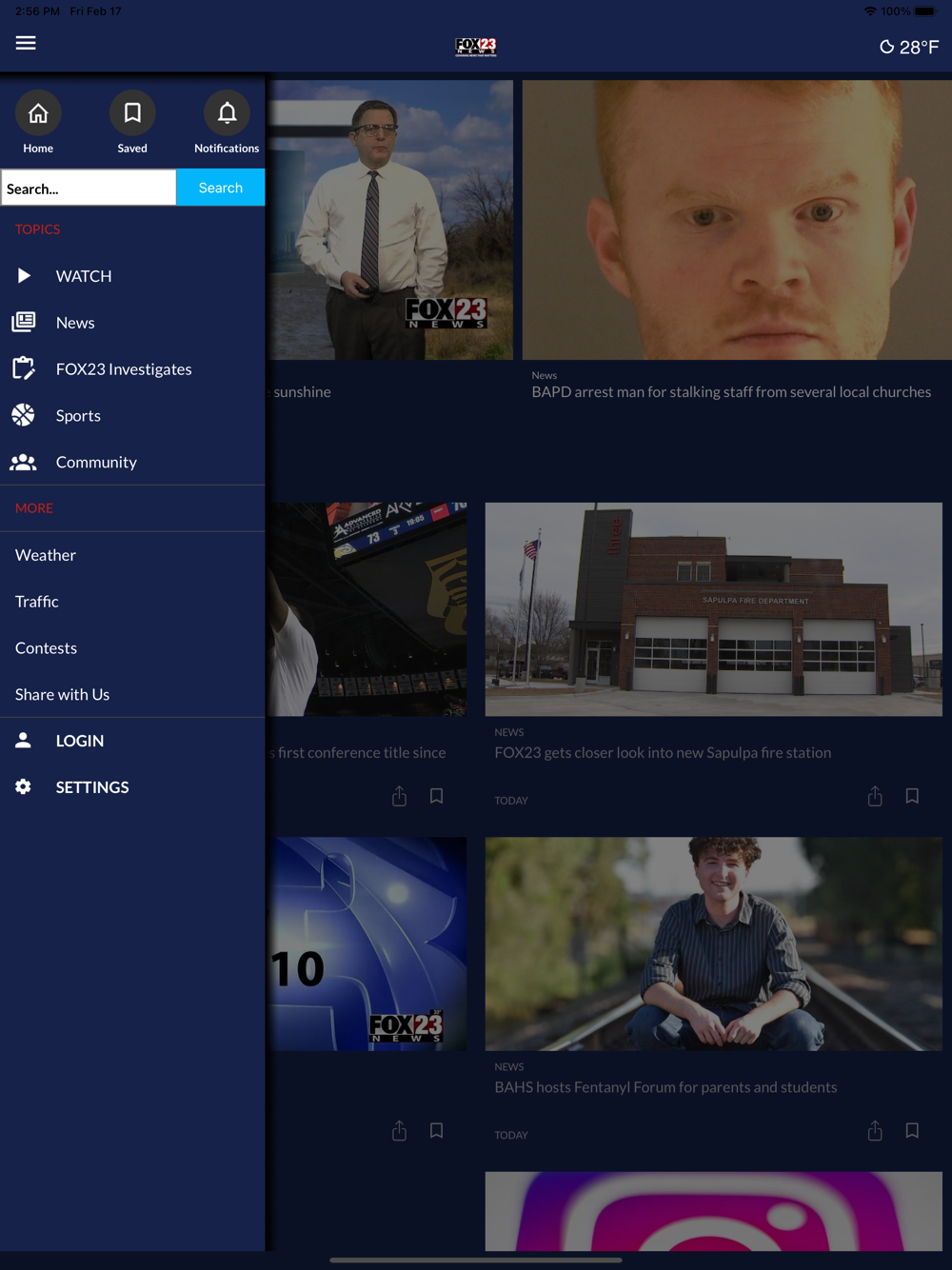Bookmark the Sapulpa fire station story
952x1270 pixels.
(x=912, y=796)
